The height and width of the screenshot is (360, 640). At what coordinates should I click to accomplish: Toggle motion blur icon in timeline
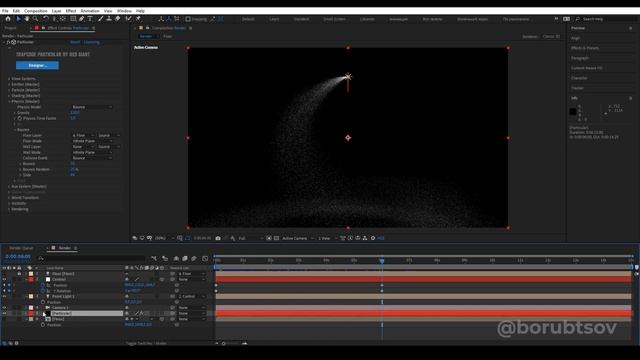pyautogui.click(x=194, y=258)
